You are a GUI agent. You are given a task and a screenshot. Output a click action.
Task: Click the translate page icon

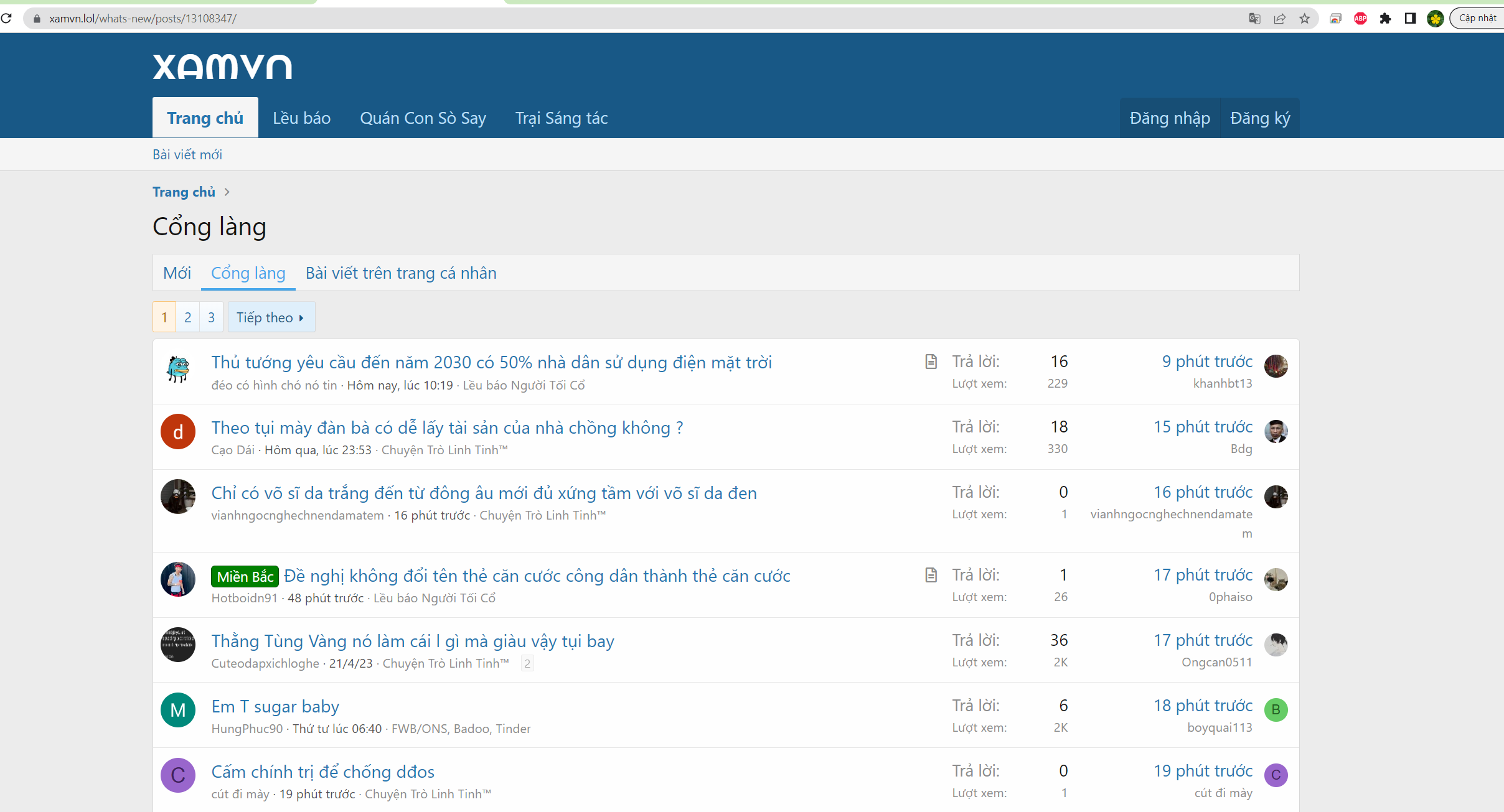[x=1254, y=18]
